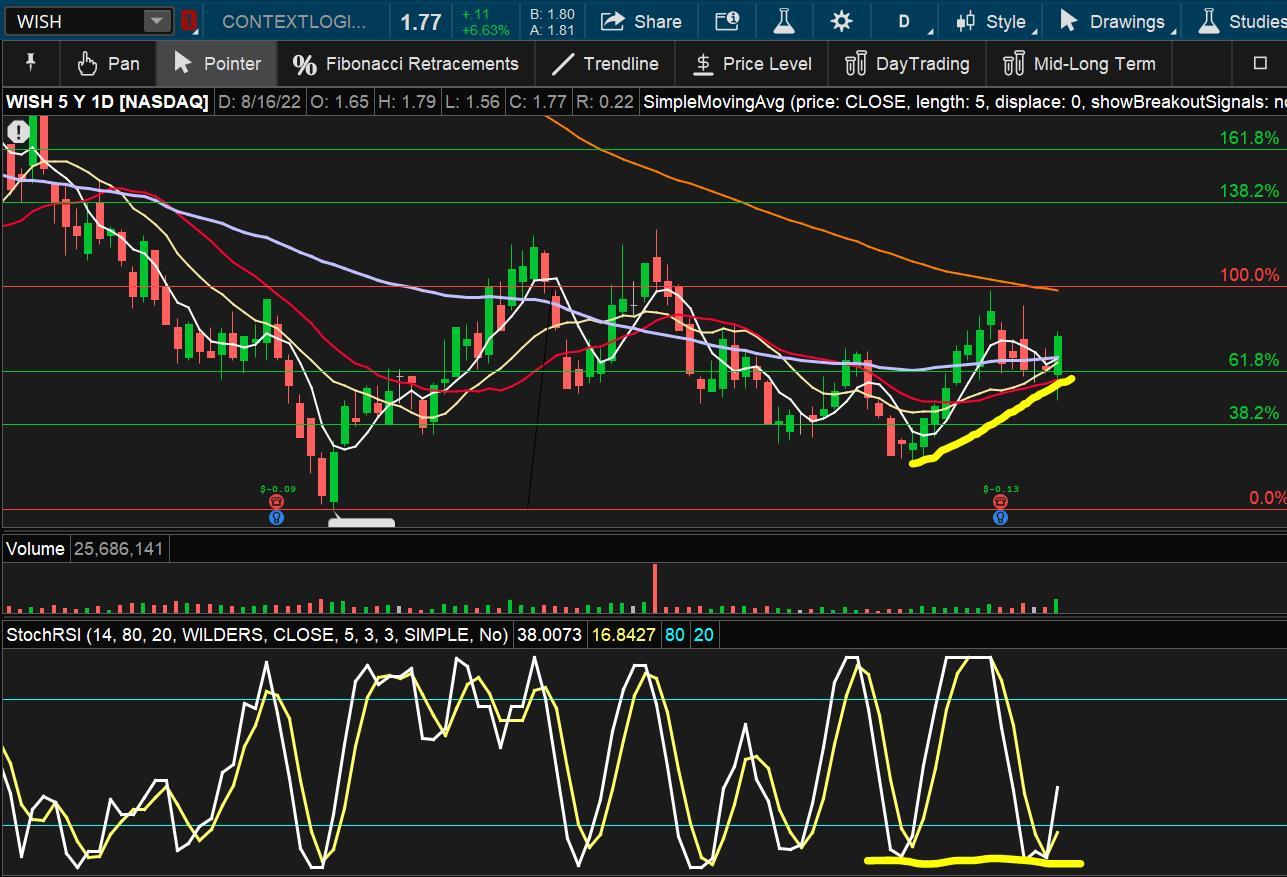
Task: Click the Volume study label
Action: (36, 548)
